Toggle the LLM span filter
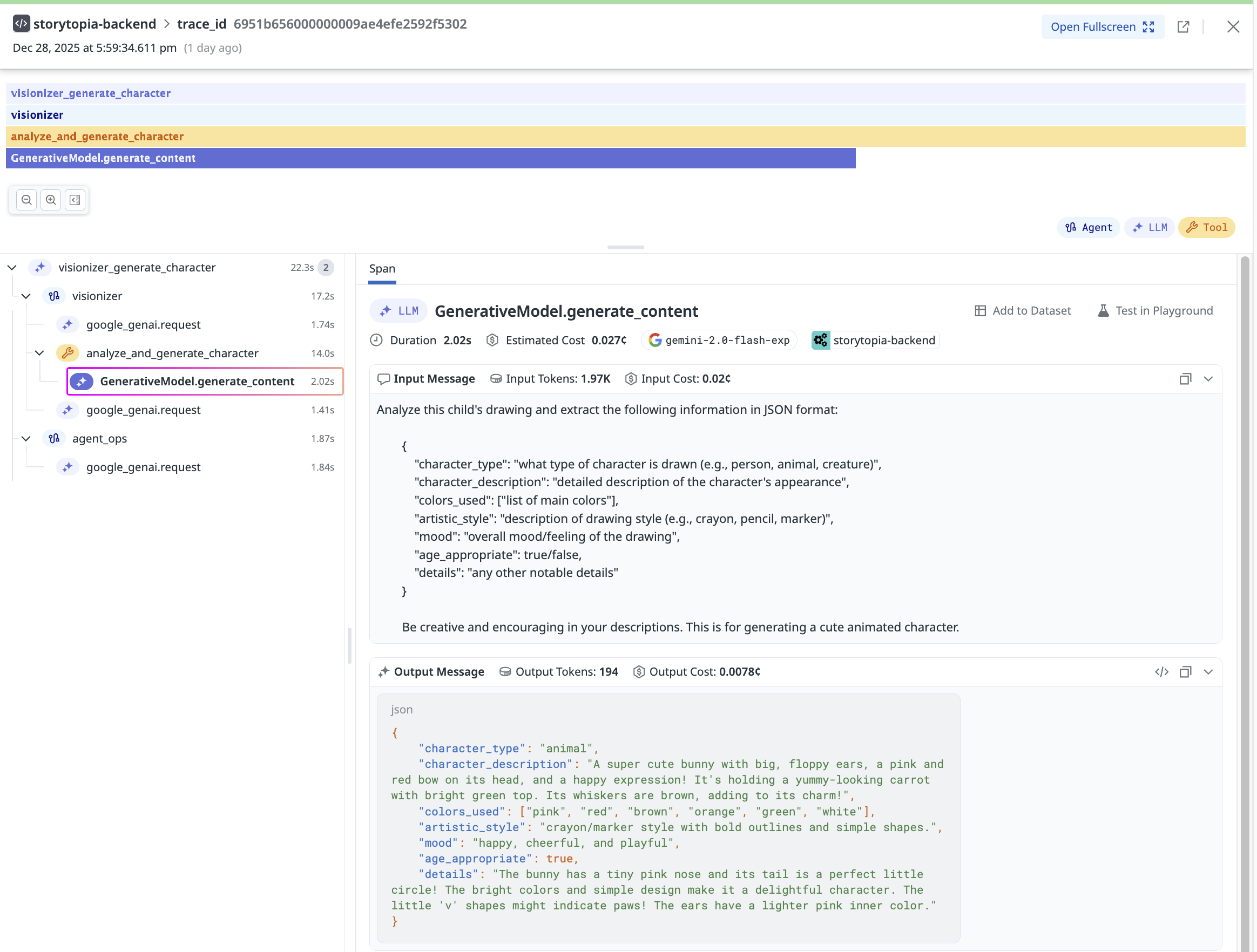 [1149, 227]
